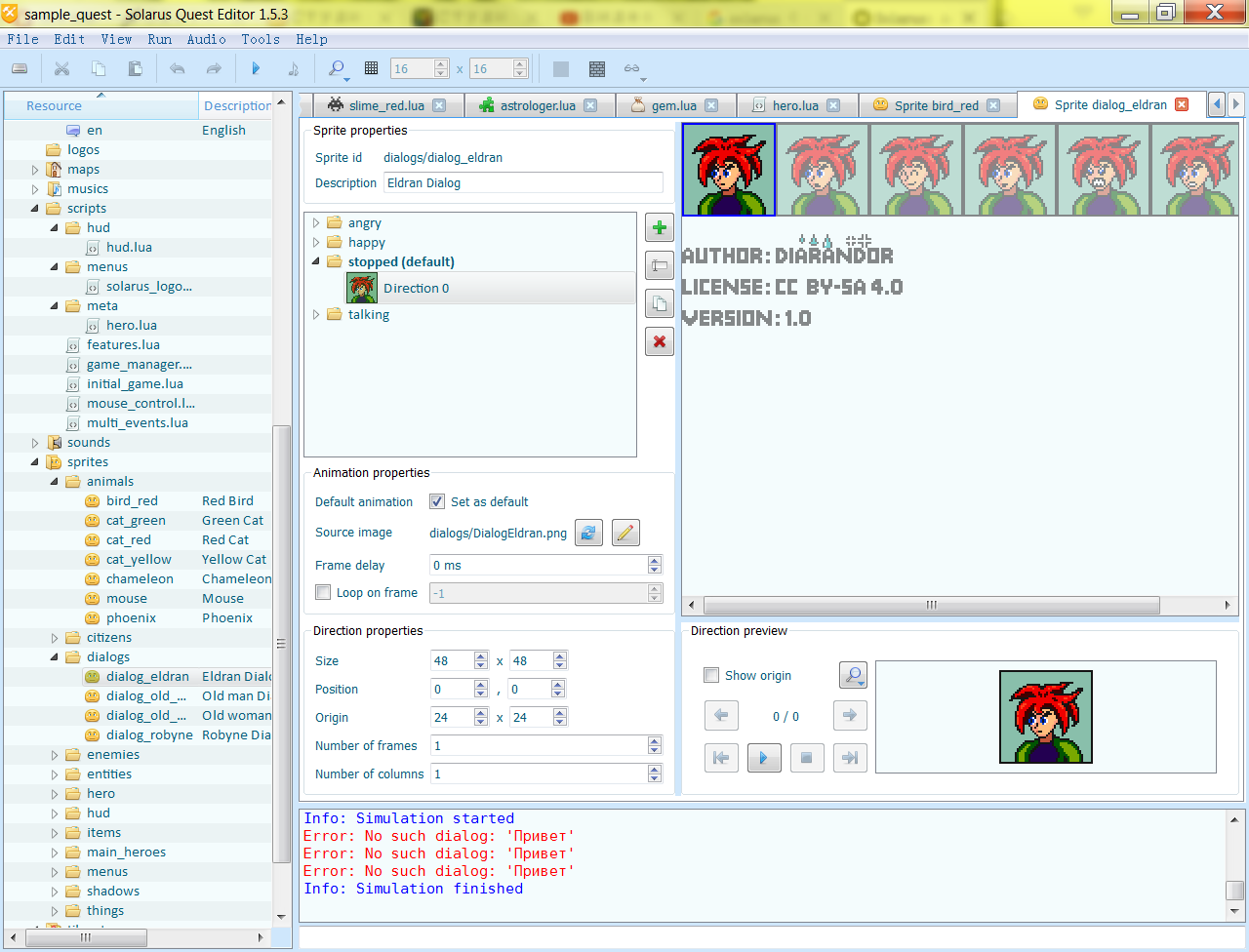This screenshot has width=1249, height=952.
Task: Click the pencil edit source image button
Action: pos(625,533)
